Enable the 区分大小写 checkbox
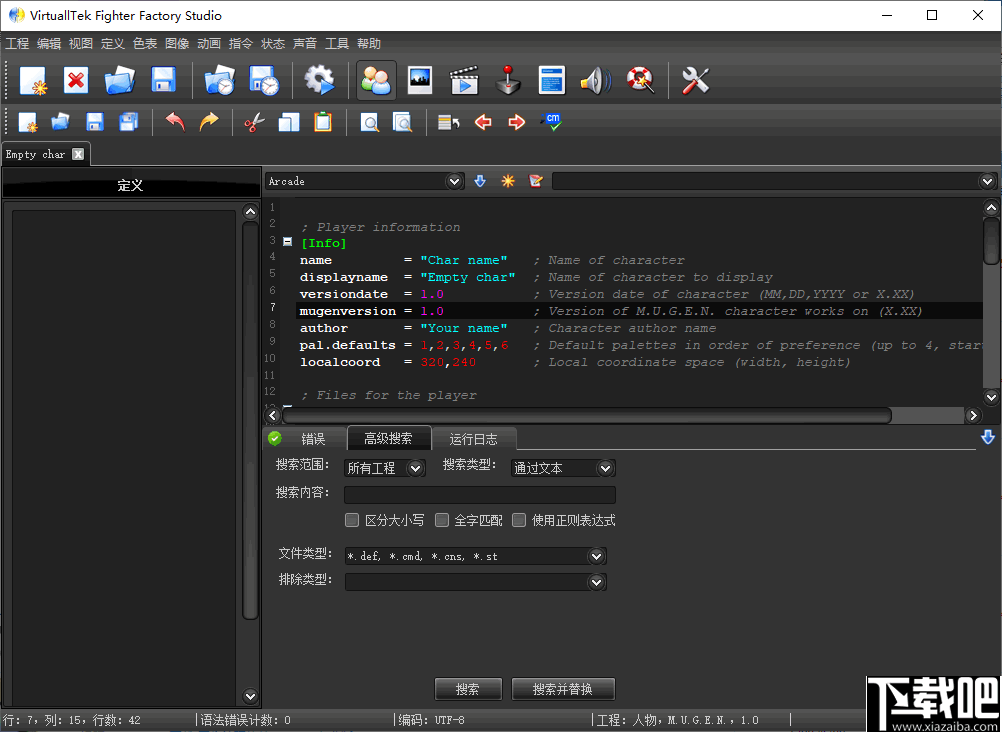Screen dimensions: 1002x732 (x=352, y=520)
